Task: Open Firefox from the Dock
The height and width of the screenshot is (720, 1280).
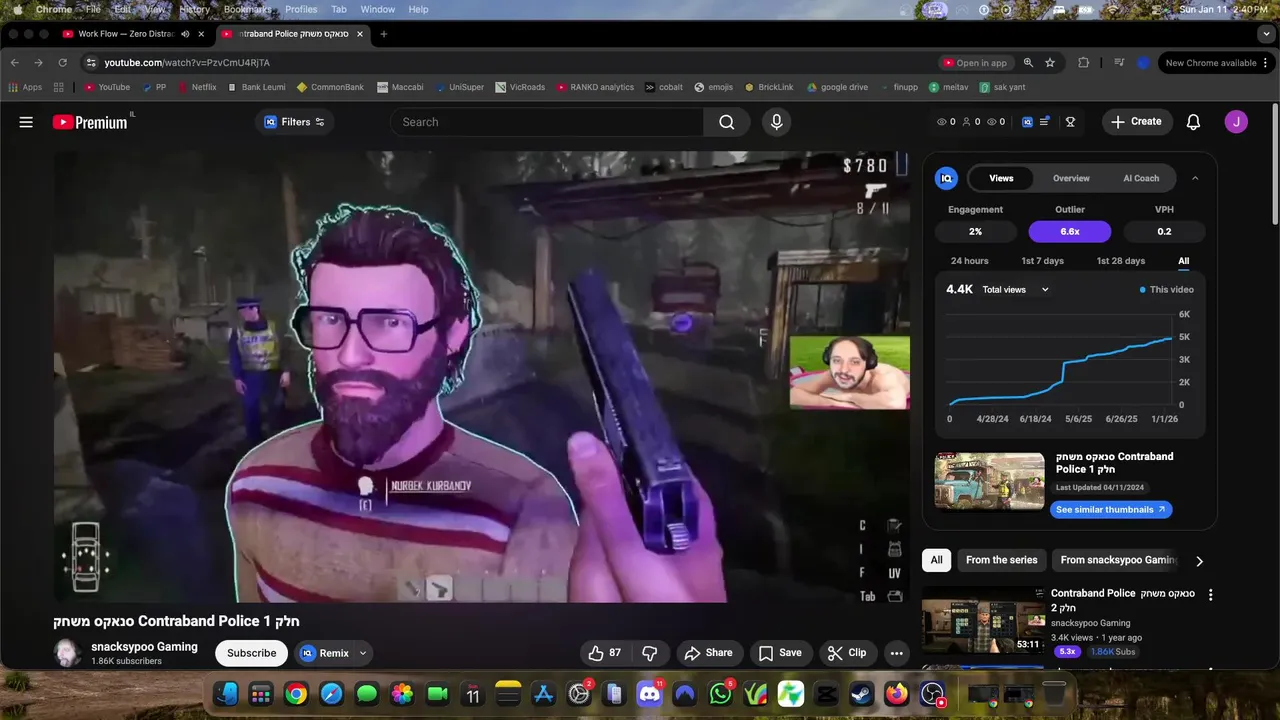Action: tap(897, 693)
